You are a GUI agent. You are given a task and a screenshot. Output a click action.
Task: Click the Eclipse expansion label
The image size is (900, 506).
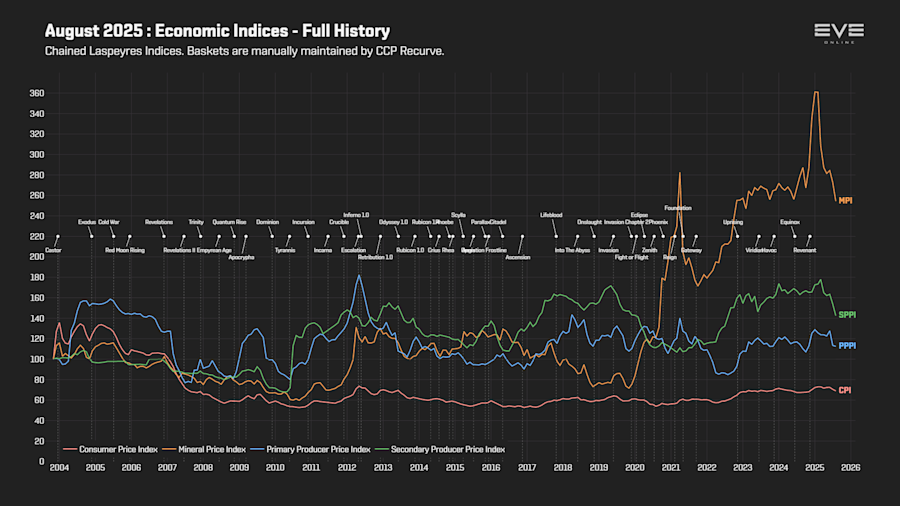(x=639, y=216)
